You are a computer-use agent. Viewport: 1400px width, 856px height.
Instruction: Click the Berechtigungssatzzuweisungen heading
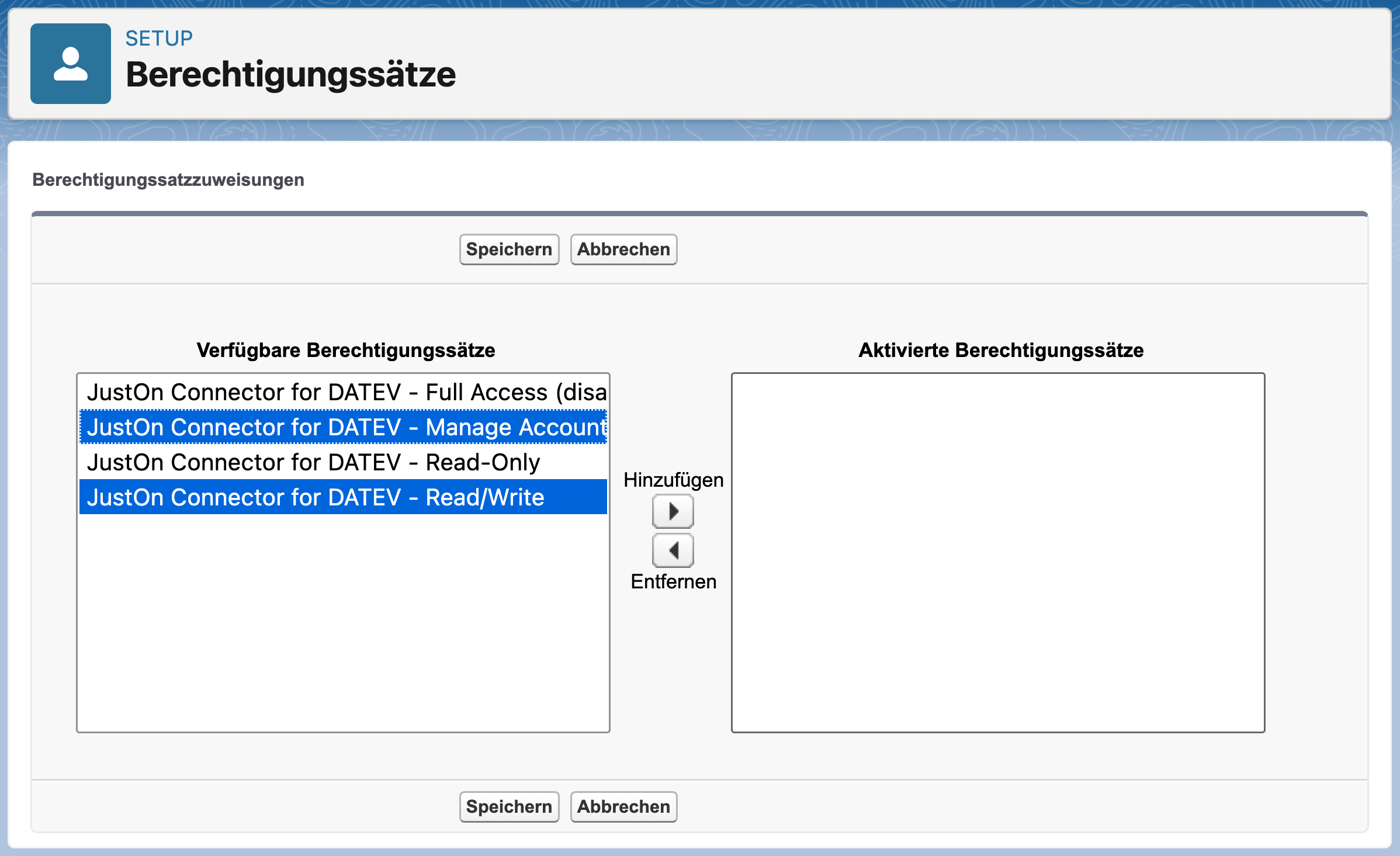168,180
